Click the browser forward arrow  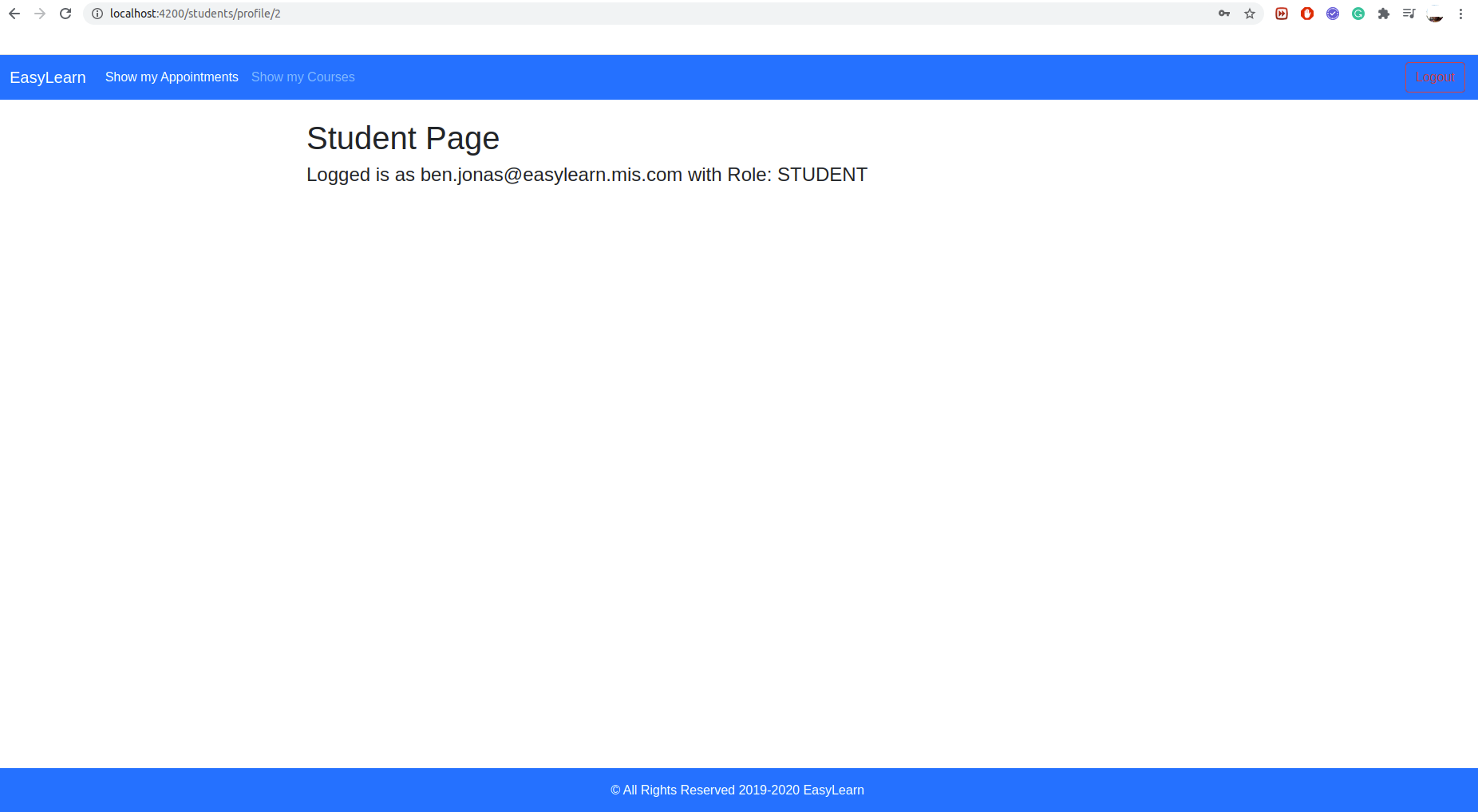(40, 14)
